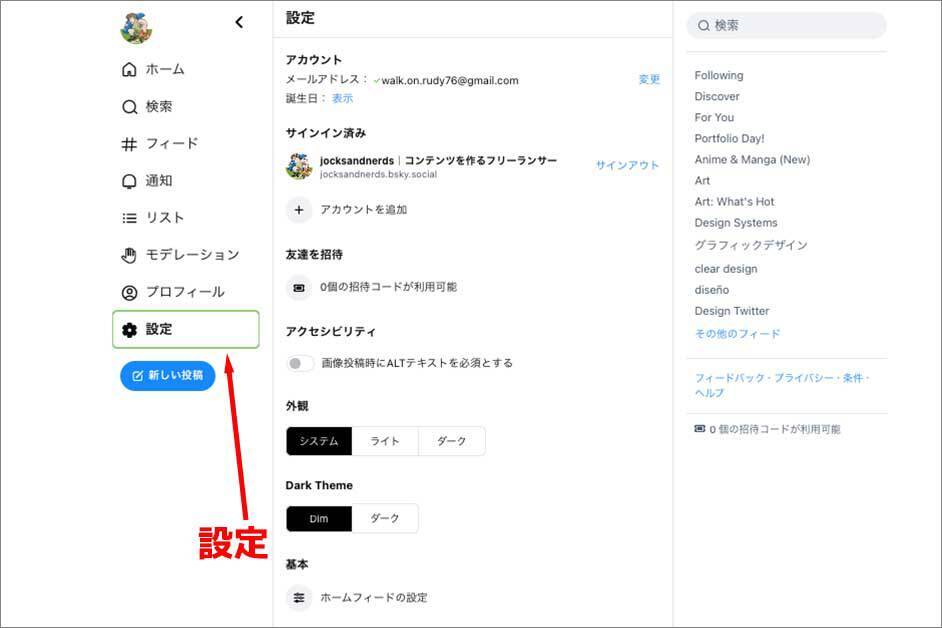Select ダーク appearance mode option

(451, 441)
